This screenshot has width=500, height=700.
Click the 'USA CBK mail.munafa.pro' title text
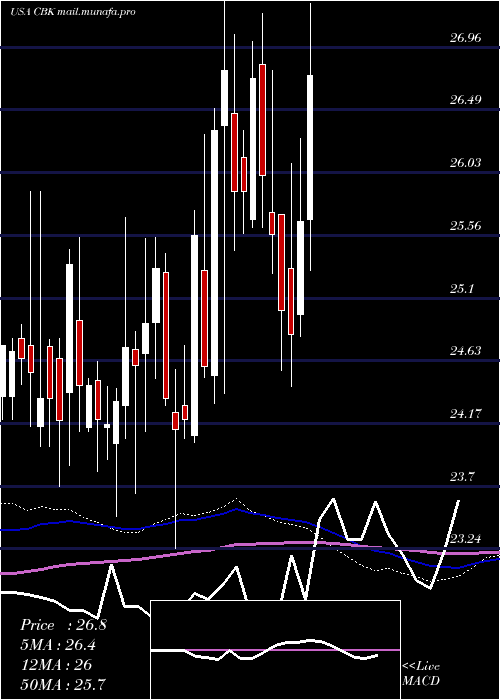(72, 12)
